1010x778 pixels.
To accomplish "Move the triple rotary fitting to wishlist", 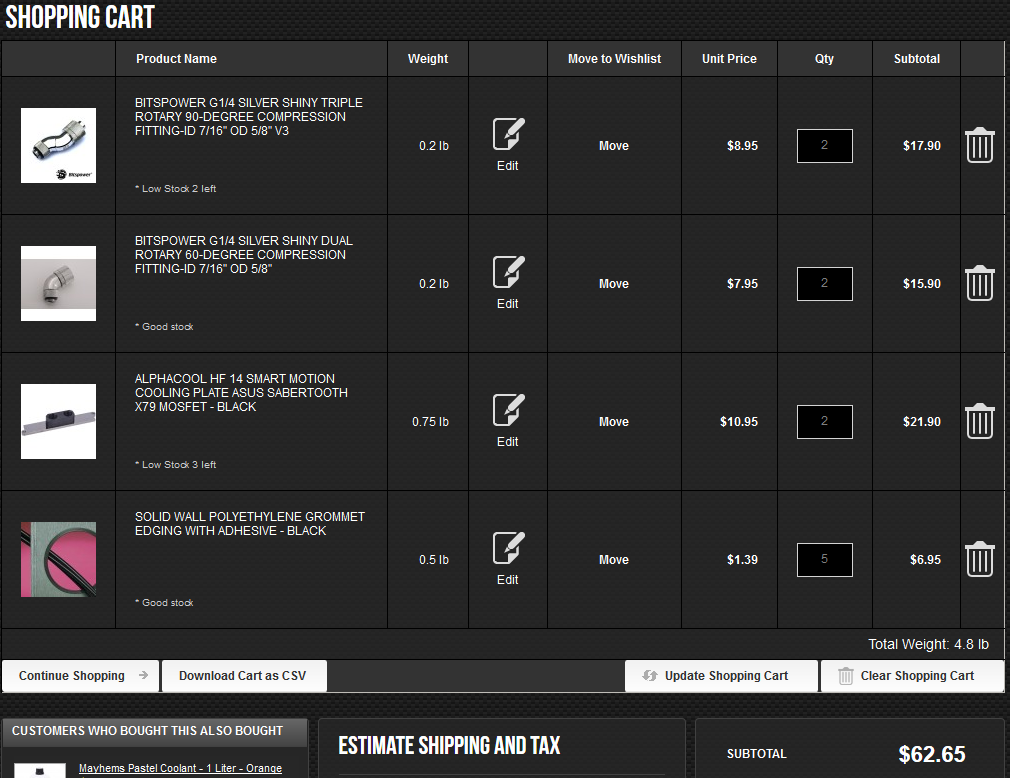I will [614, 146].
